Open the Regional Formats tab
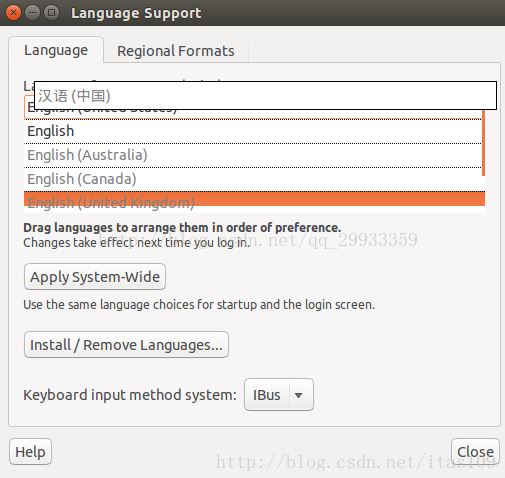 176,51
